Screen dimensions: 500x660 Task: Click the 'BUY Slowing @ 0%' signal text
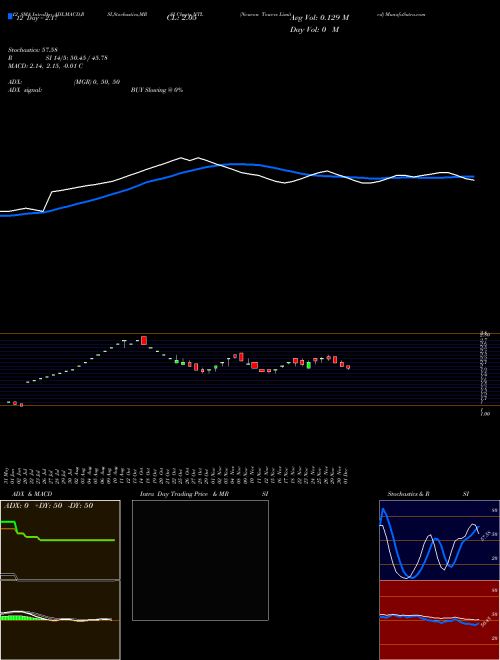157,90
